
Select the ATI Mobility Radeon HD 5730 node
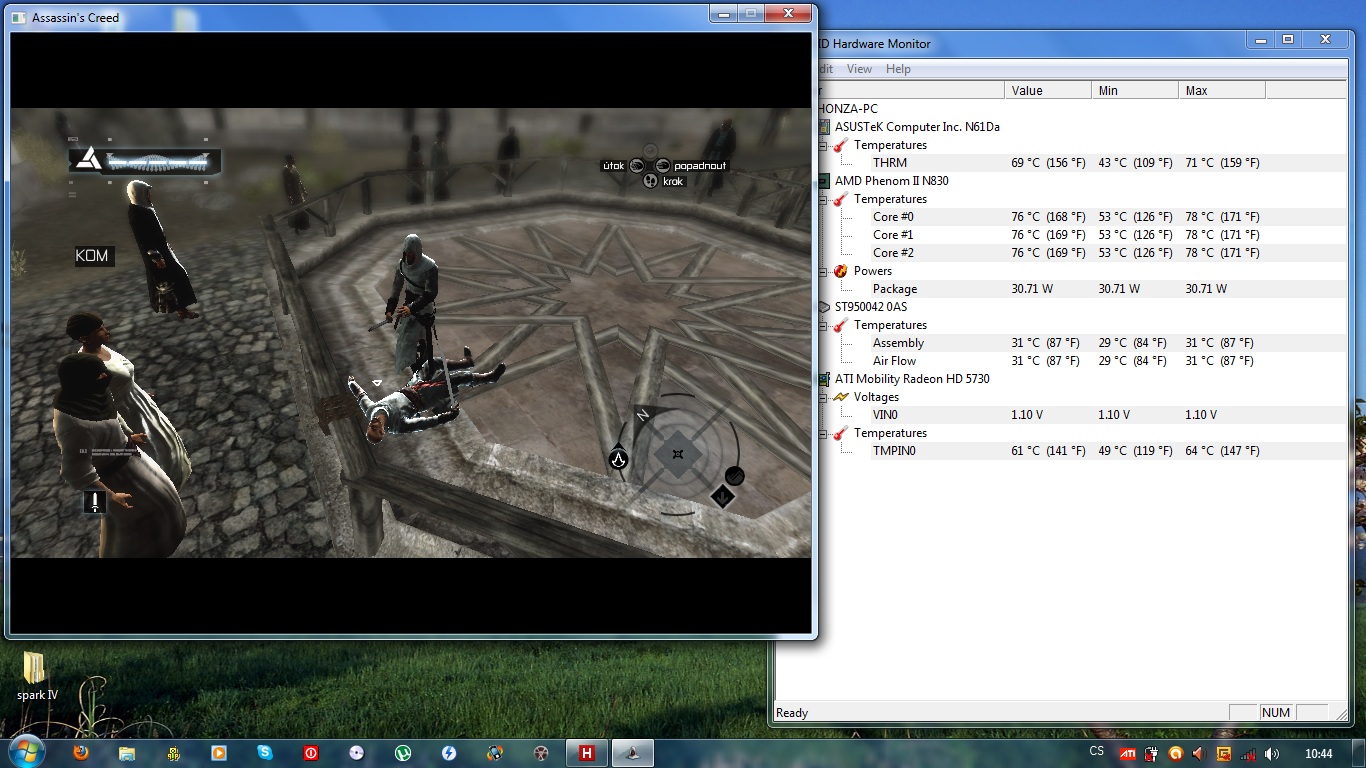point(912,379)
